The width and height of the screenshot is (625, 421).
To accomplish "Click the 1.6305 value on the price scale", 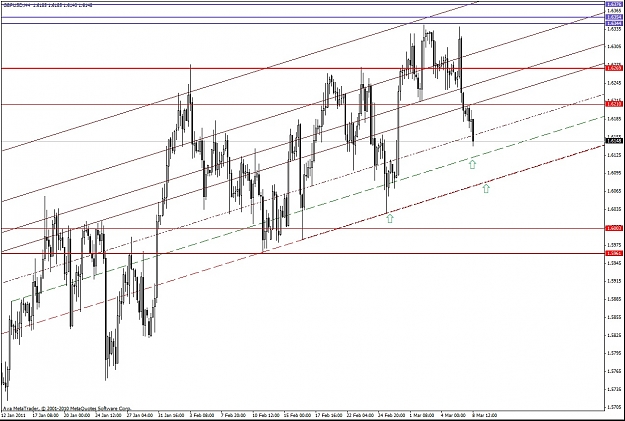I will [614, 46].
